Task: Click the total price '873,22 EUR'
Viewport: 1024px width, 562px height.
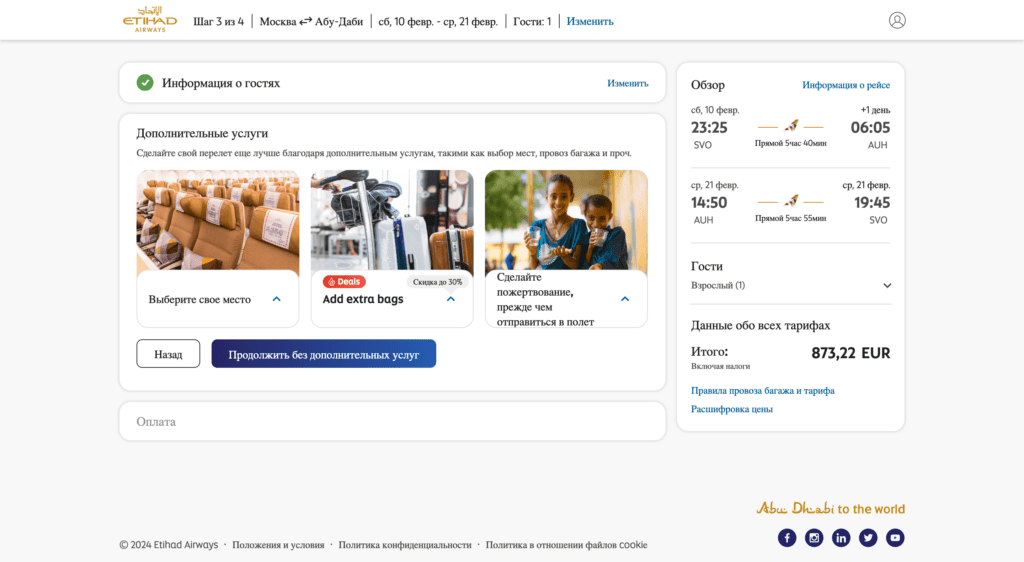Action: [850, 353]
